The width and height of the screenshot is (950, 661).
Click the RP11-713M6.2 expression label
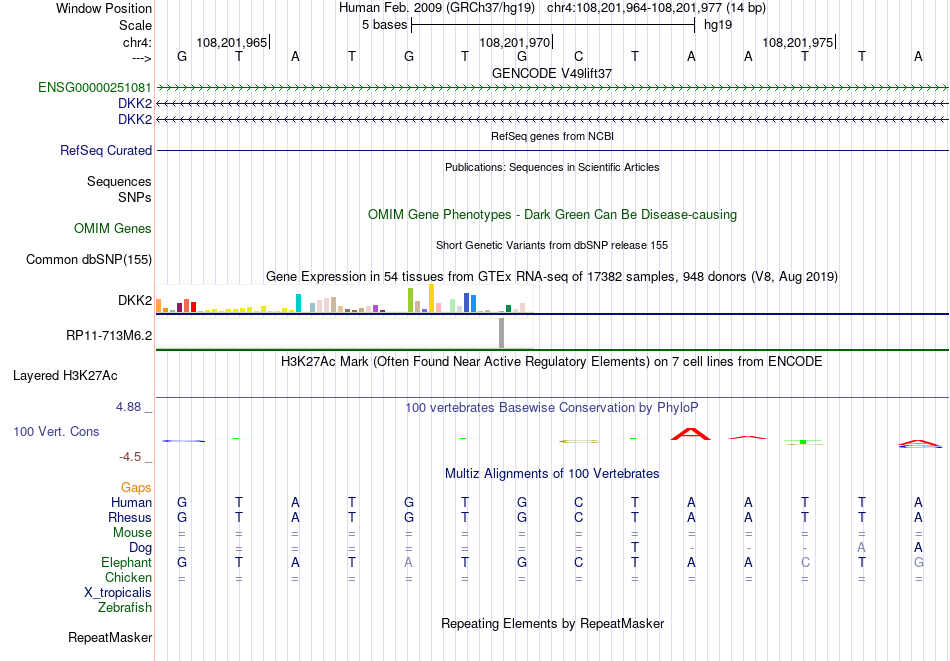click(109, 335)
